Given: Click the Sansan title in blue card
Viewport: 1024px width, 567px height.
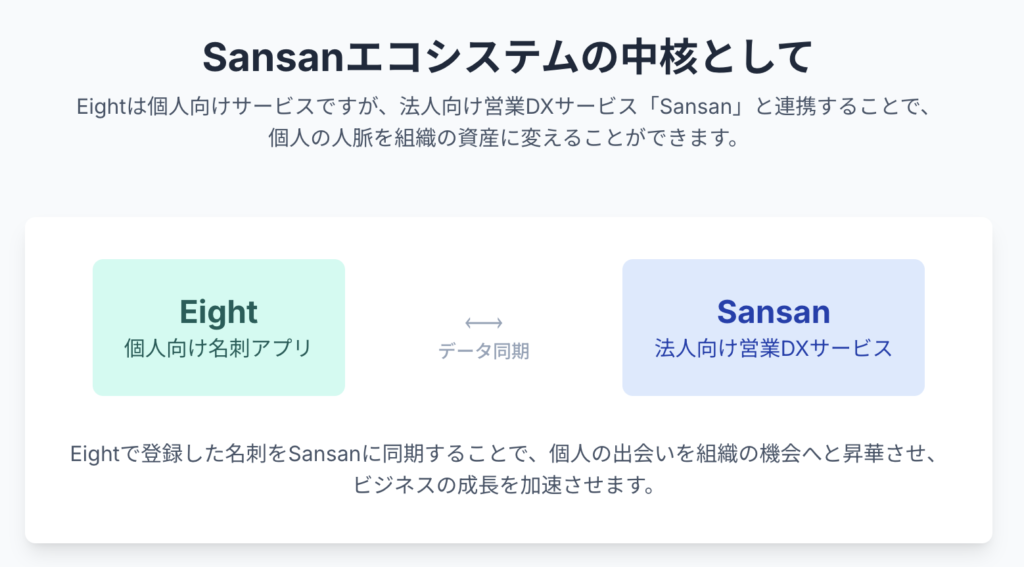Looking at the screenshot, I should point(773,312).
